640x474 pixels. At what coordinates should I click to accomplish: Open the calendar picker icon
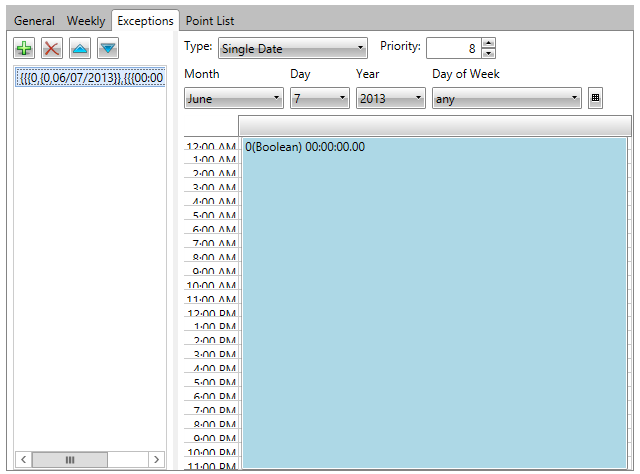click(595, 98)
